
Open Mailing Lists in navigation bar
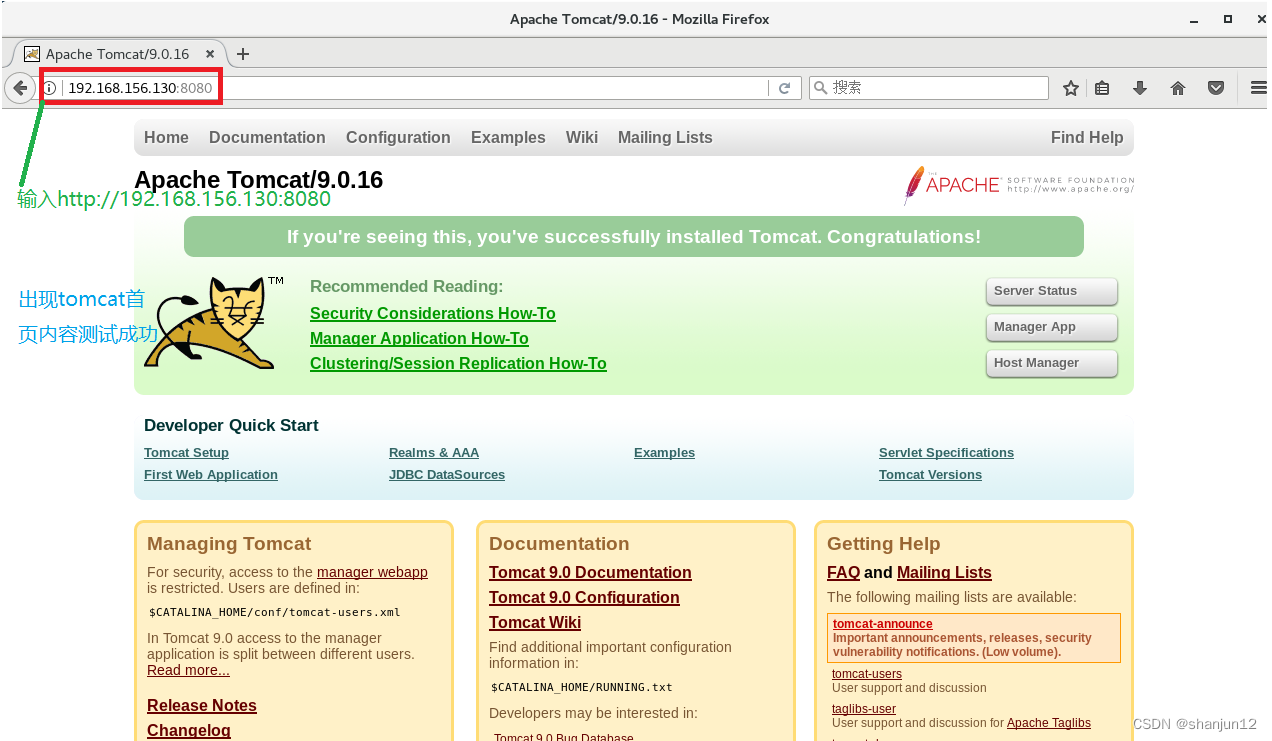pyautogui.click(x=665, y=138)
